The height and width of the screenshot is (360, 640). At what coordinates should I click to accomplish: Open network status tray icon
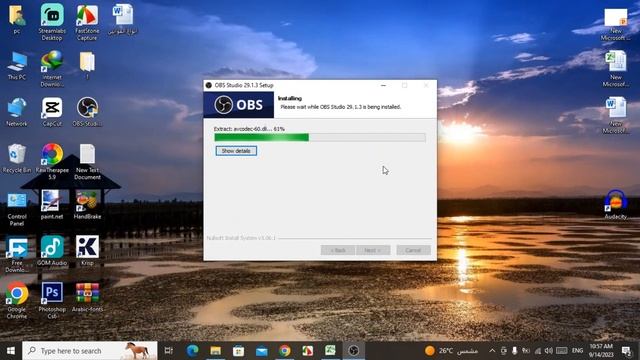[538, 351]
